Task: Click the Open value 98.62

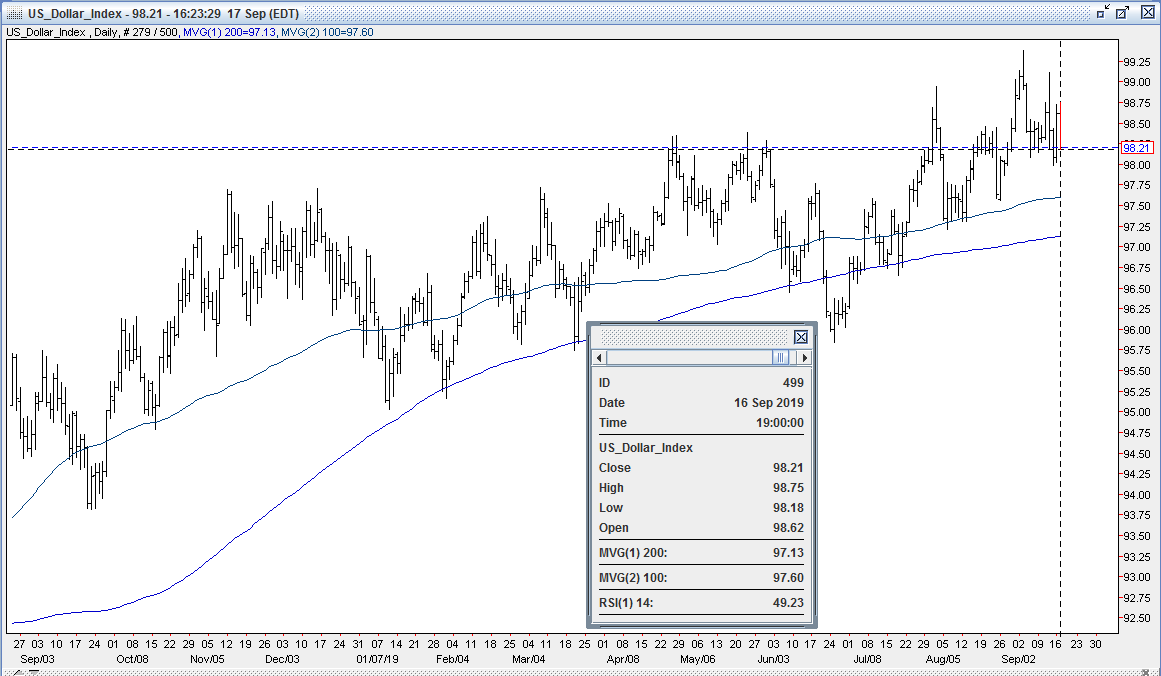Action: pyautogui.click(x=789, y=528)
